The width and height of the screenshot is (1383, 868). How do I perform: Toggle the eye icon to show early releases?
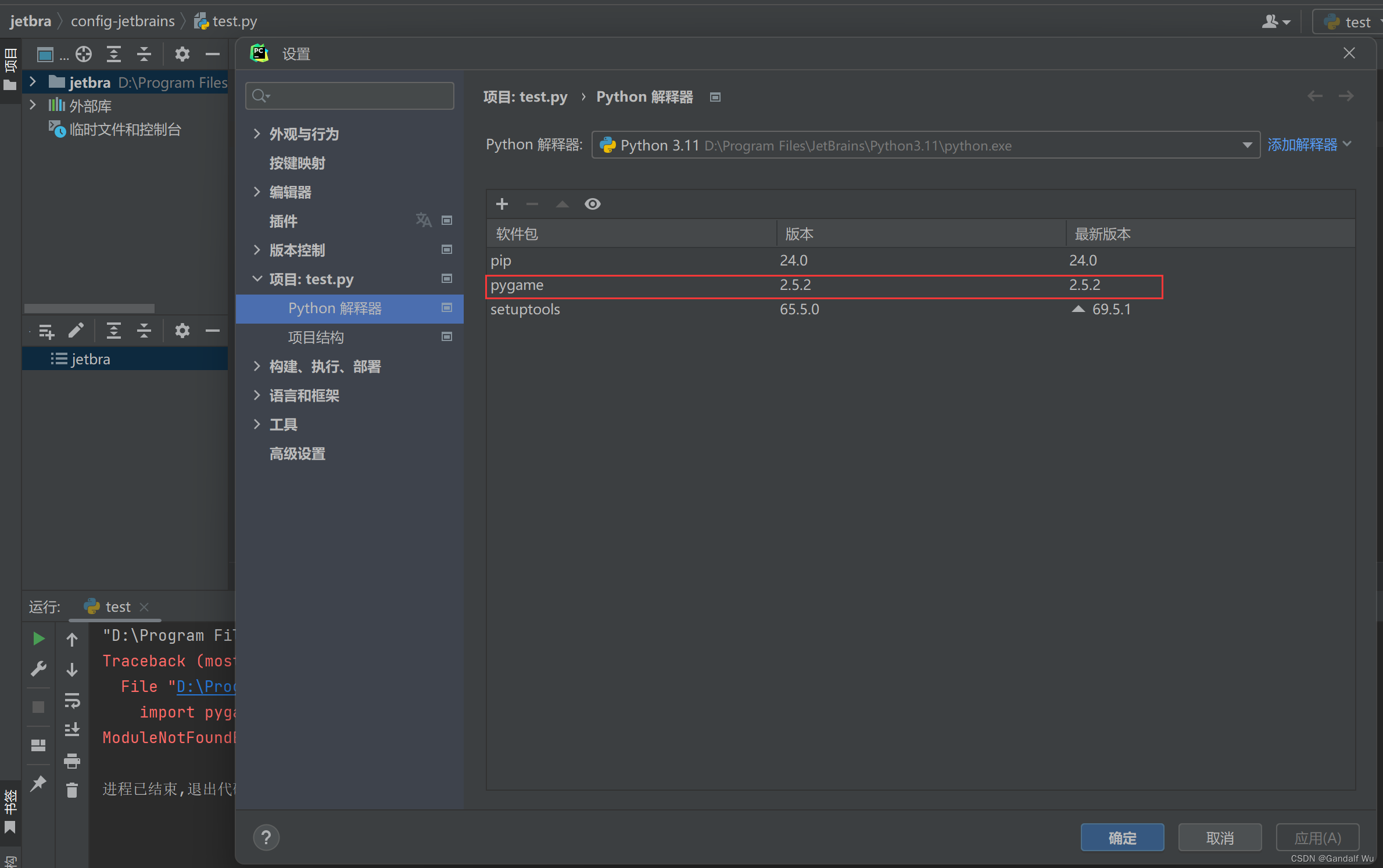(592, 204)
